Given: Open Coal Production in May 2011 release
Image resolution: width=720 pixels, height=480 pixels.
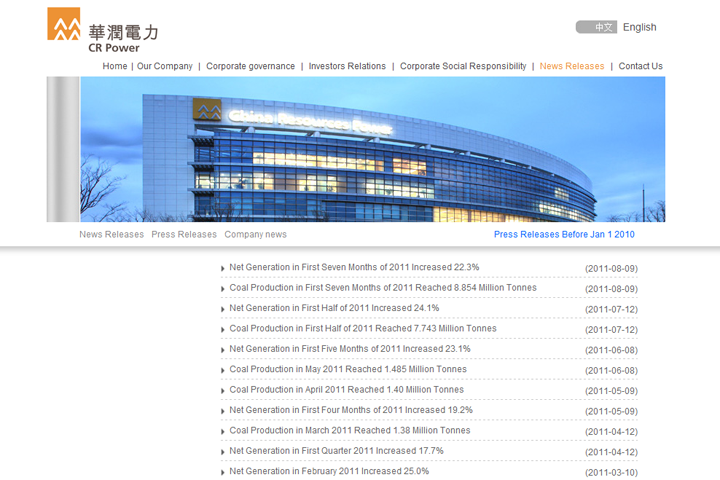Looking at the screenshot, I should point(347,369).
